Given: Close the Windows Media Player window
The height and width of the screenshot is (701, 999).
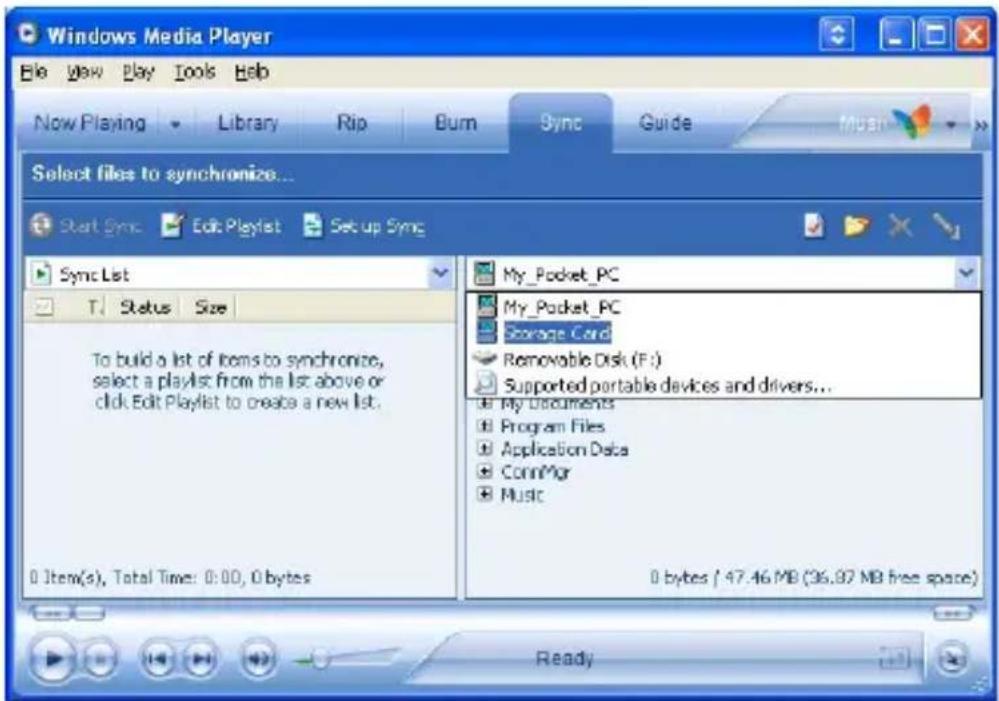Looking at the screenshot, I should 972,34.
